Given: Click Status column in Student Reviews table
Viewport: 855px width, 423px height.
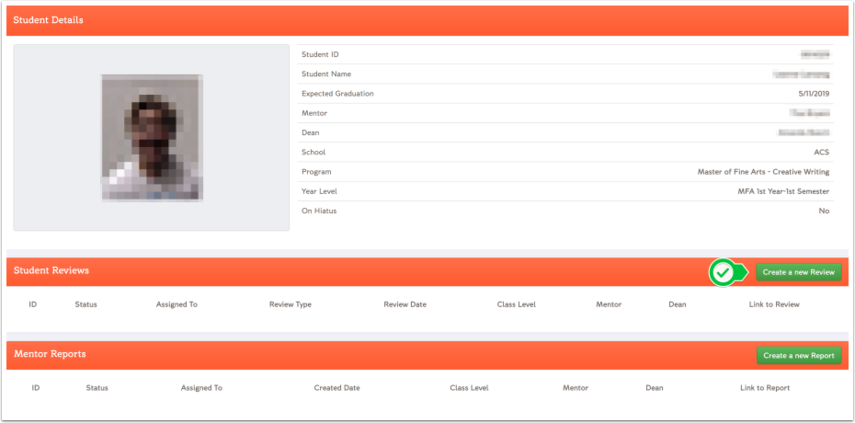Looking at the screenshot, I should (x=86, y=304).
